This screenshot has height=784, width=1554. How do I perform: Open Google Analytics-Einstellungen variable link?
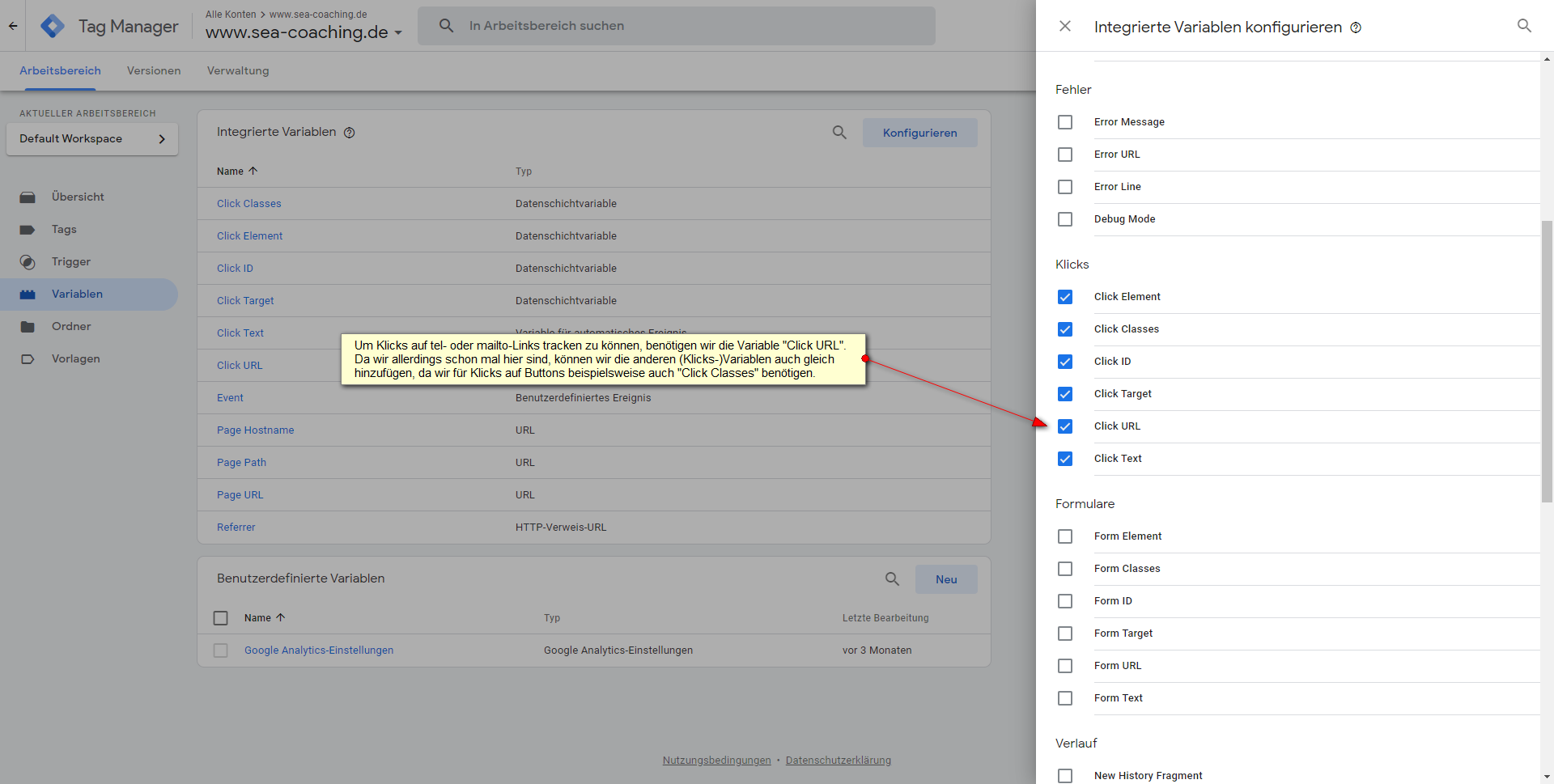pos(319,651)
